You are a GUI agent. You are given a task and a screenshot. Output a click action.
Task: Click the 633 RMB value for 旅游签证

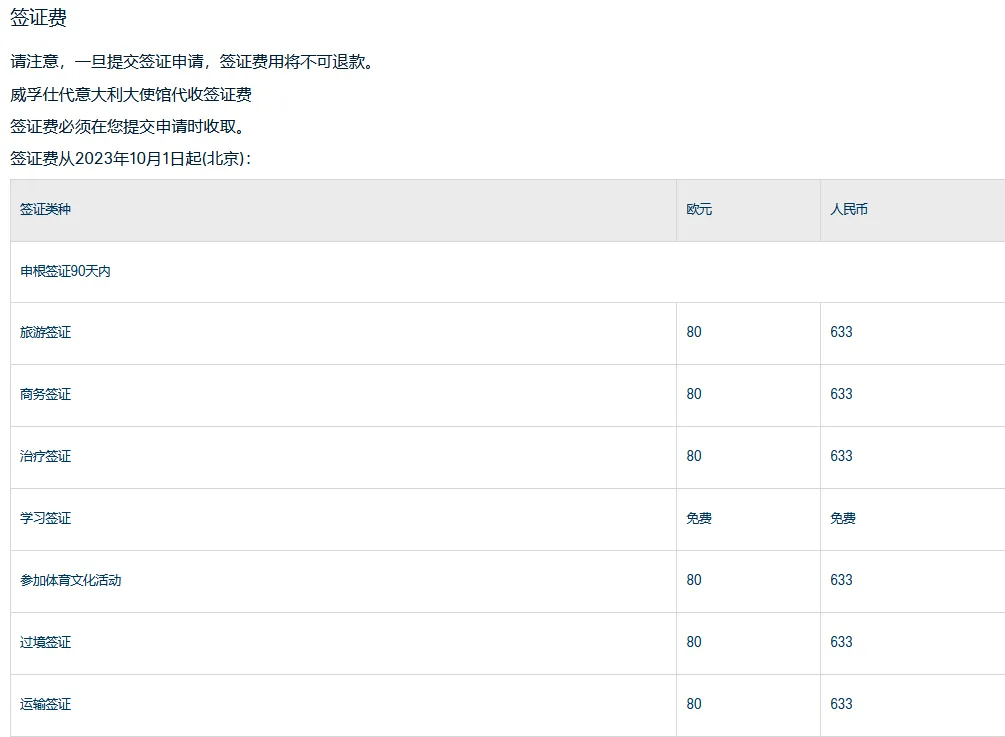(841, 332)
